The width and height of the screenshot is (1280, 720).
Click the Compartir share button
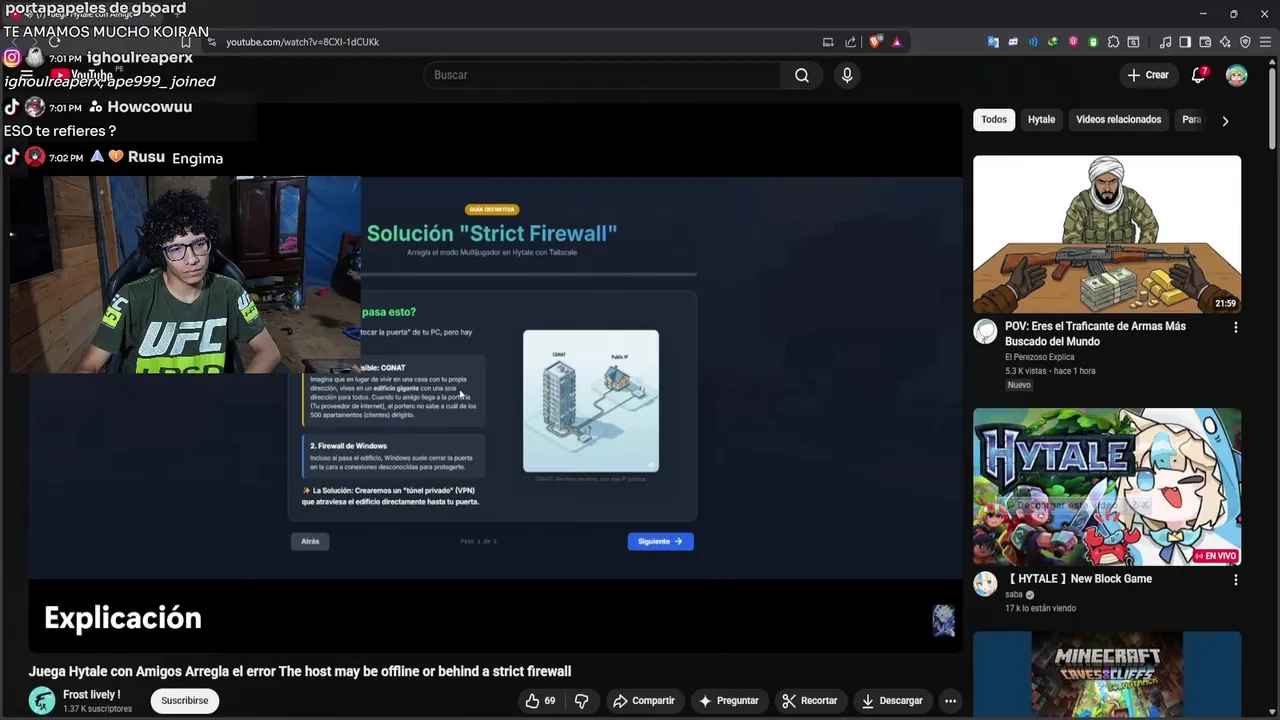pos(643,701)
